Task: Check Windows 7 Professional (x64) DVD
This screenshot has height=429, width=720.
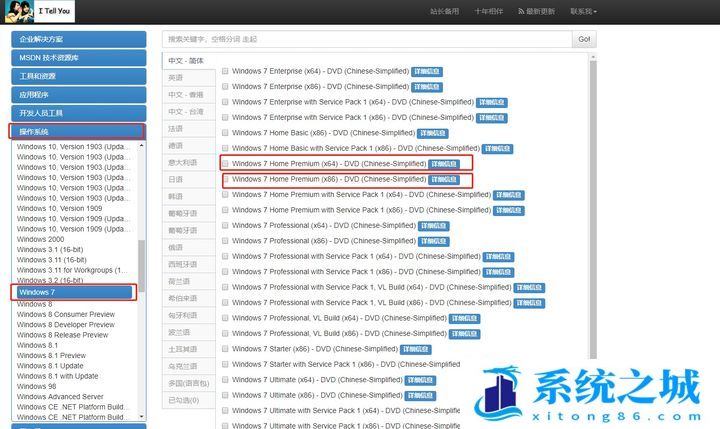Action: point(225,226)
